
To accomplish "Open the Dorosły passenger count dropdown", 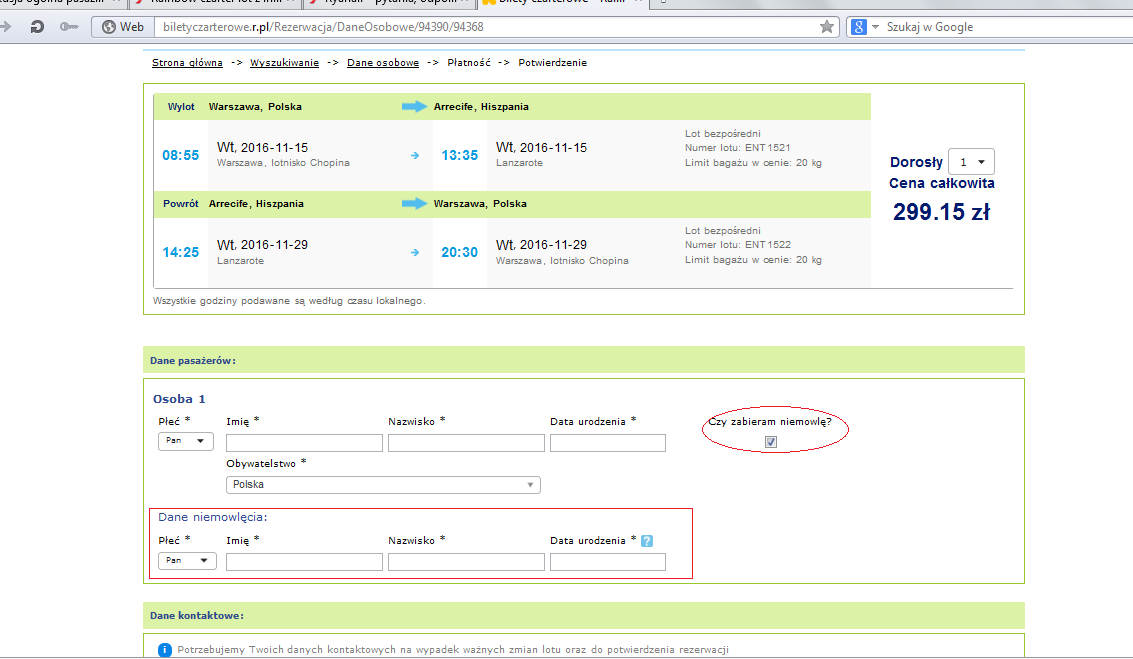I will click(971, 162).
